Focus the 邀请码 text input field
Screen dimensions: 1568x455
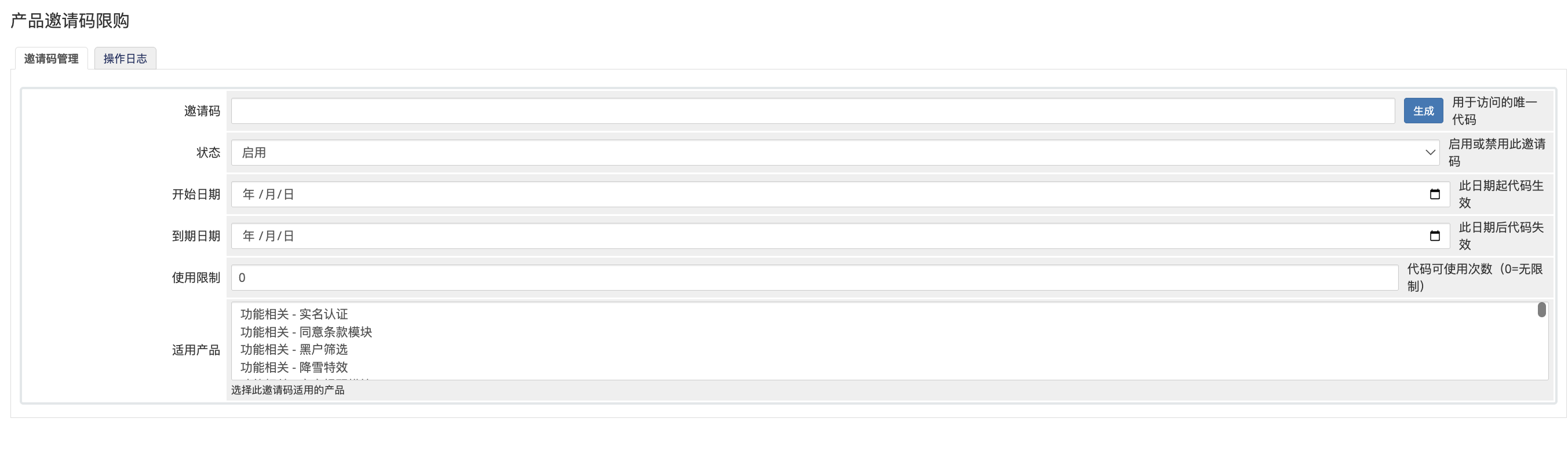[x=812, y=111]
